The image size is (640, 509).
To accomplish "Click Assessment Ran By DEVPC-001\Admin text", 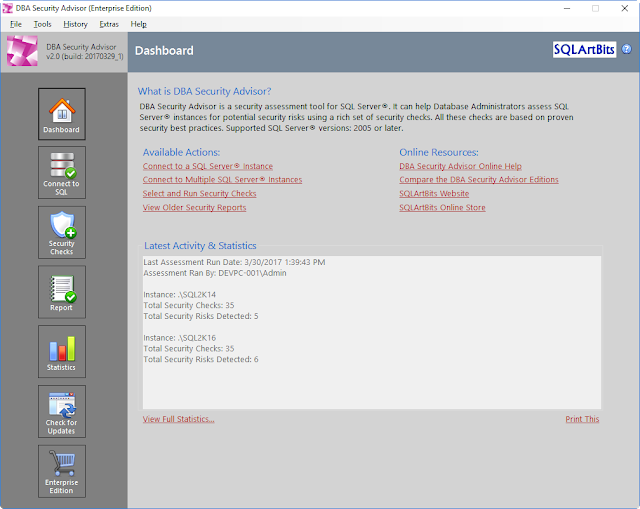I will (x=215, y=273).
